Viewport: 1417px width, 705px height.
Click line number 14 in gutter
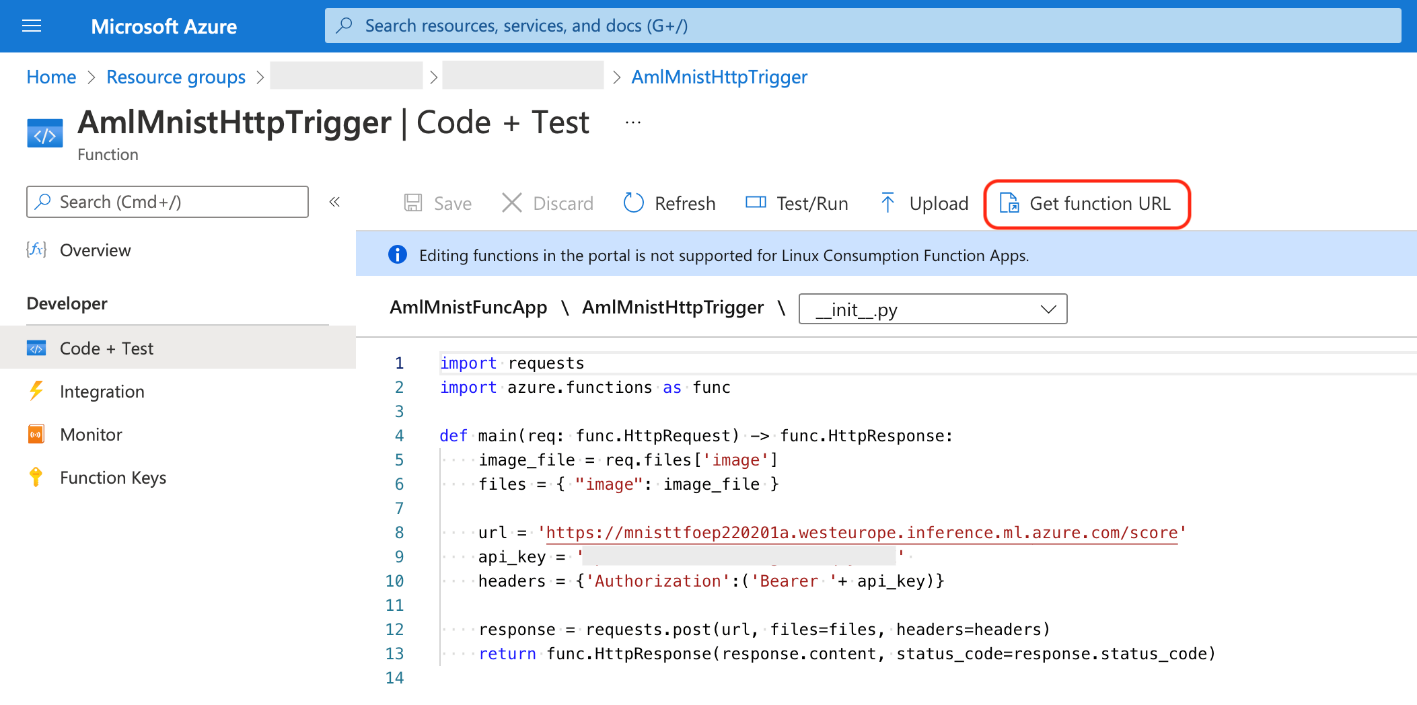point(394,678)
